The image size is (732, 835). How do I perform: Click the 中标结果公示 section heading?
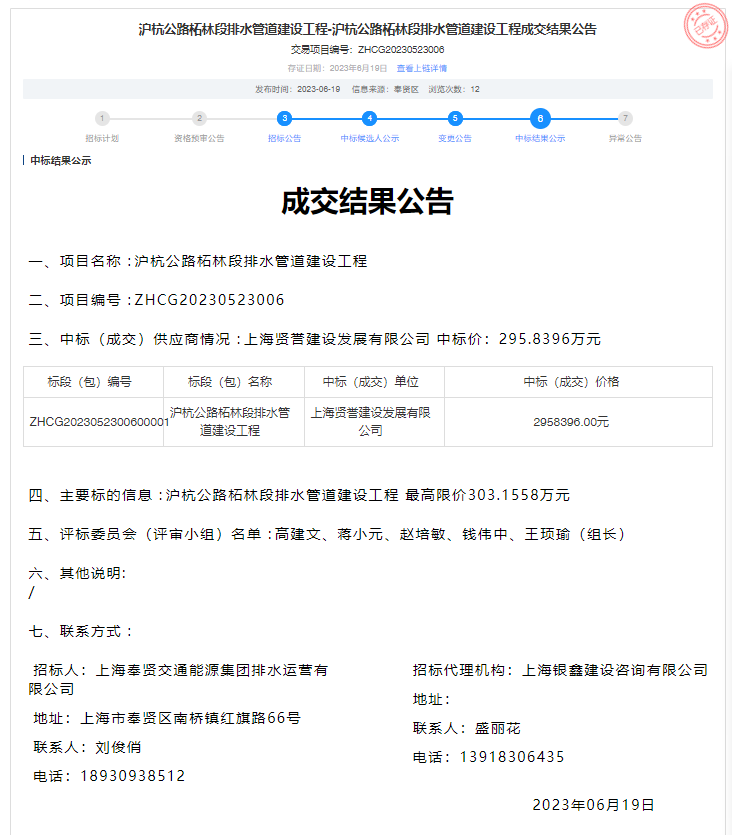click(60, 160)
